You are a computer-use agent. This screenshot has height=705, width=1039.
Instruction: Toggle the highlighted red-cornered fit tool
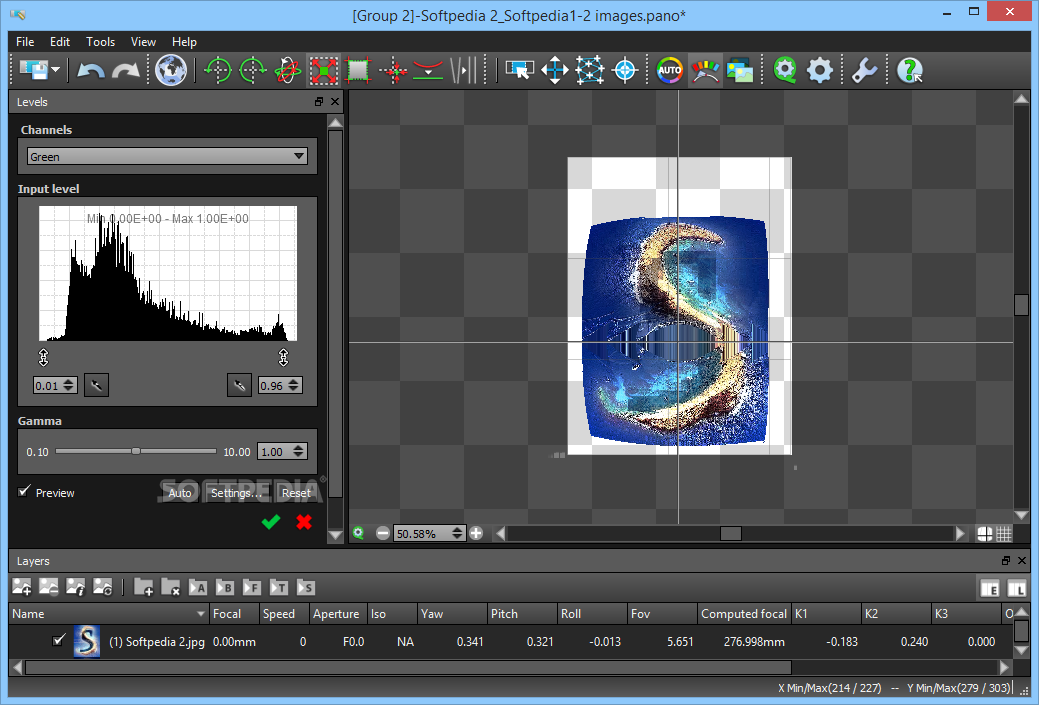point(323,70)
